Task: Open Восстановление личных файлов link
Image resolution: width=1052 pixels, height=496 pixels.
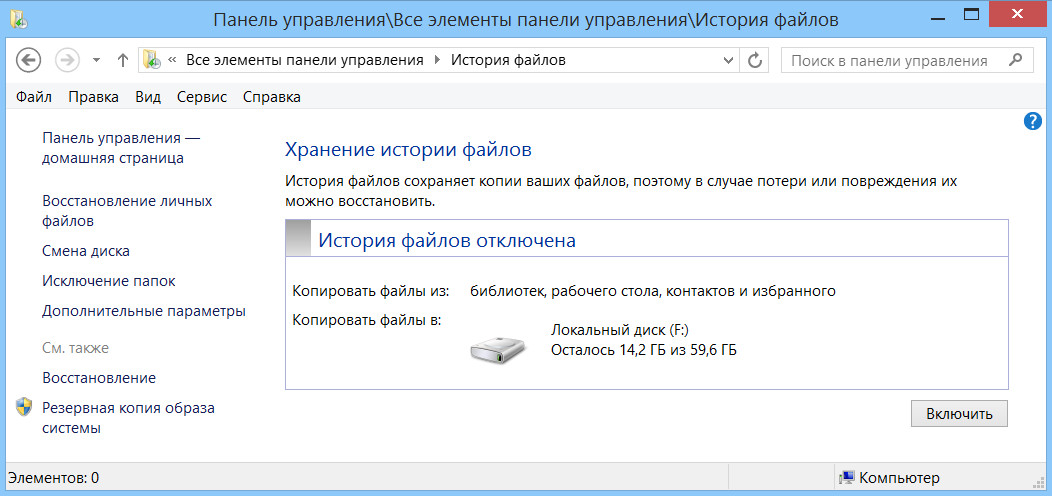Action: pyautogui.click(x=127, y=210)
